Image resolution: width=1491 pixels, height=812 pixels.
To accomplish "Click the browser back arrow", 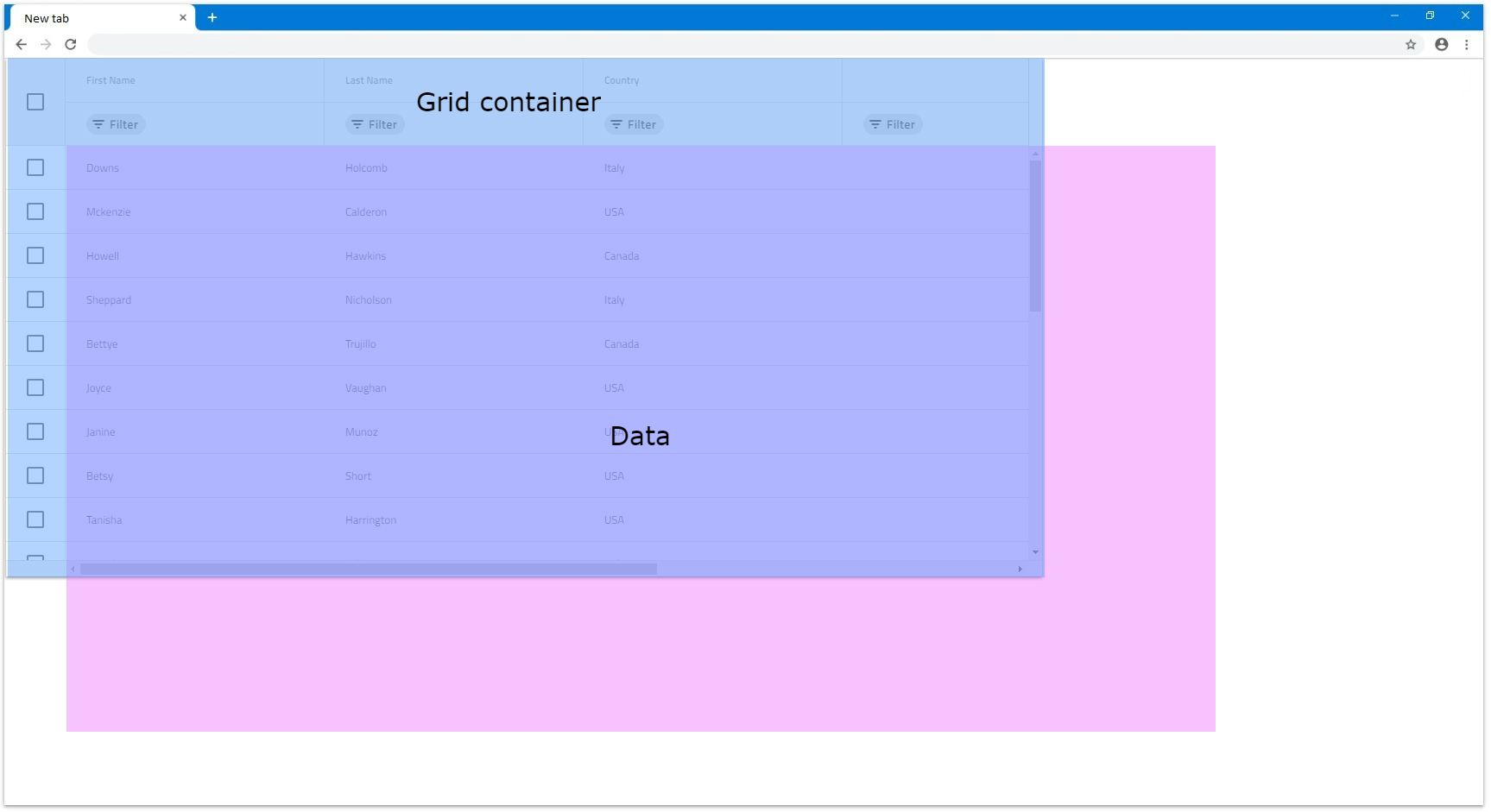I will tap(22, 44).
